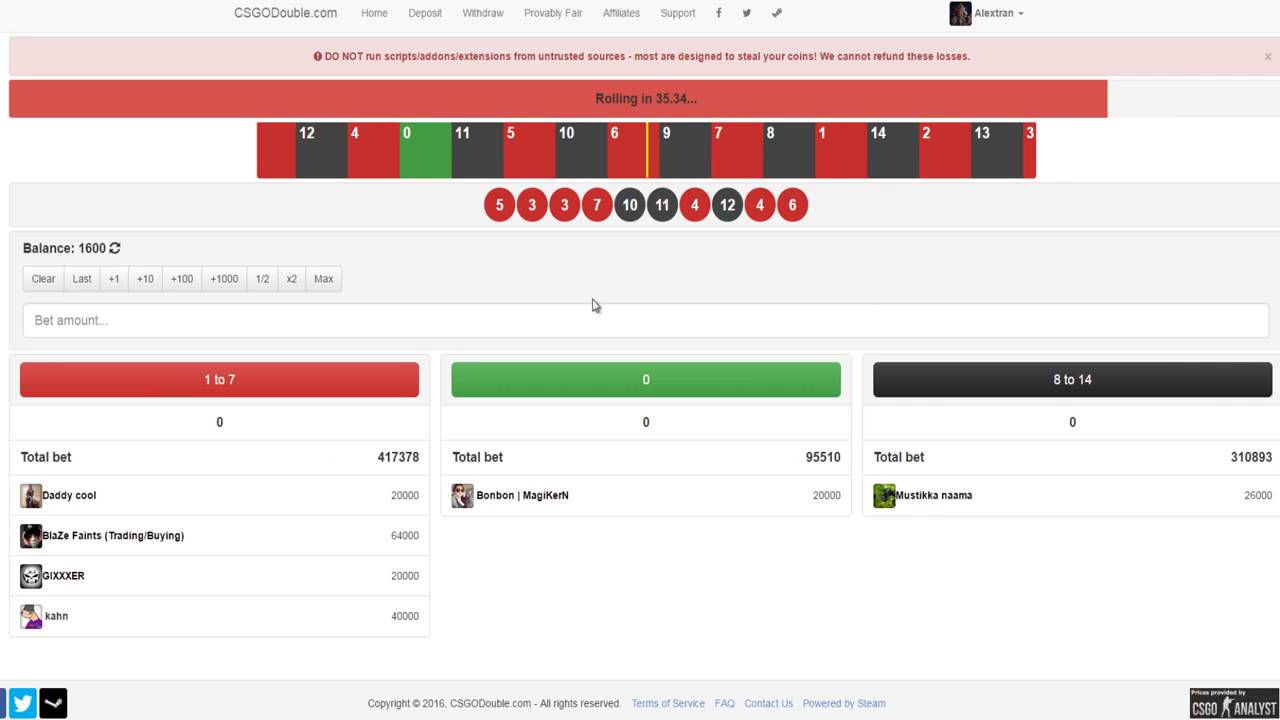This screenshot has height=720, width=1280.
Task: Click the Balance: 1600 label
Action: click(x=64, y=248)
